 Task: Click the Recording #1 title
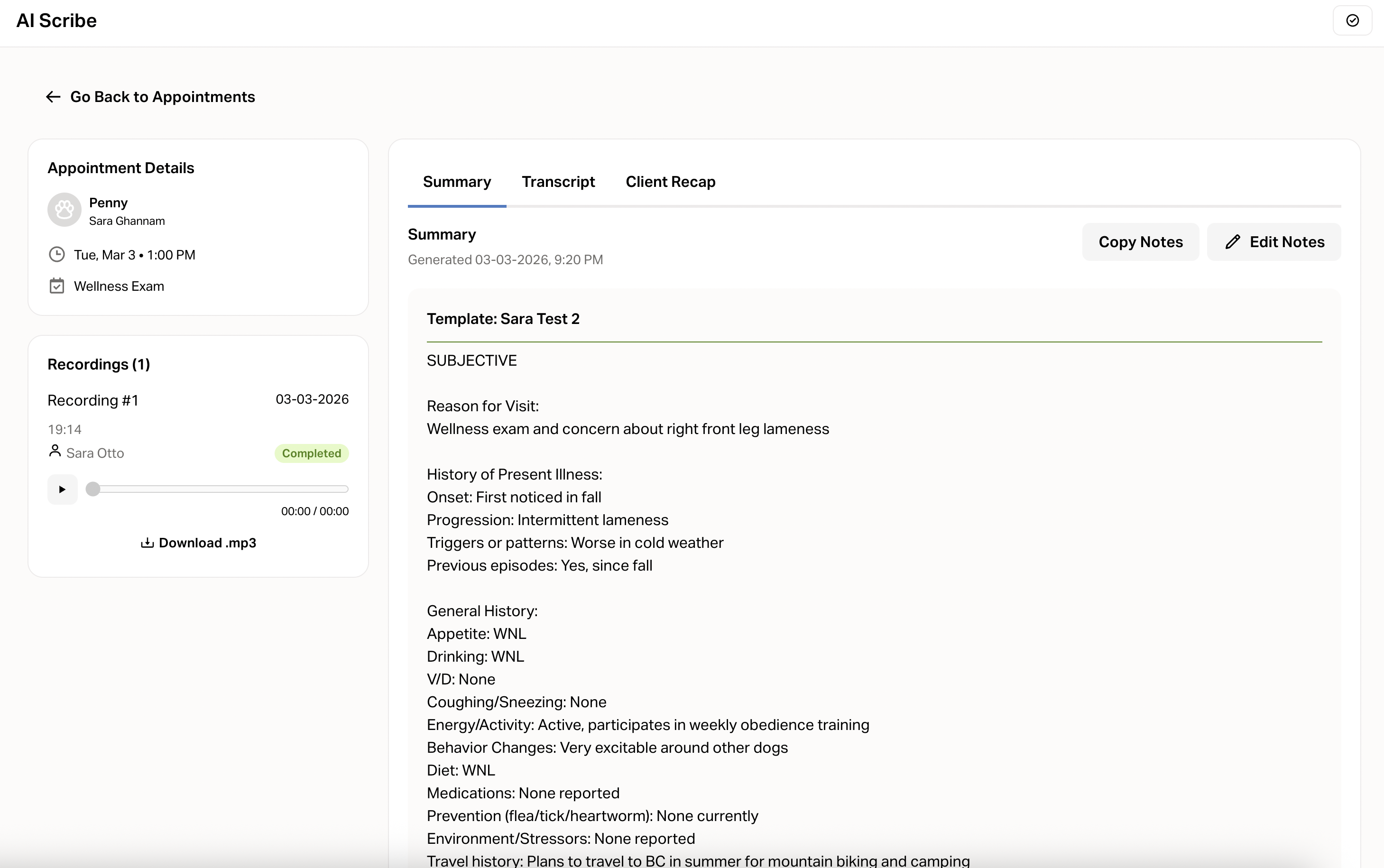[x=93, y=400]
